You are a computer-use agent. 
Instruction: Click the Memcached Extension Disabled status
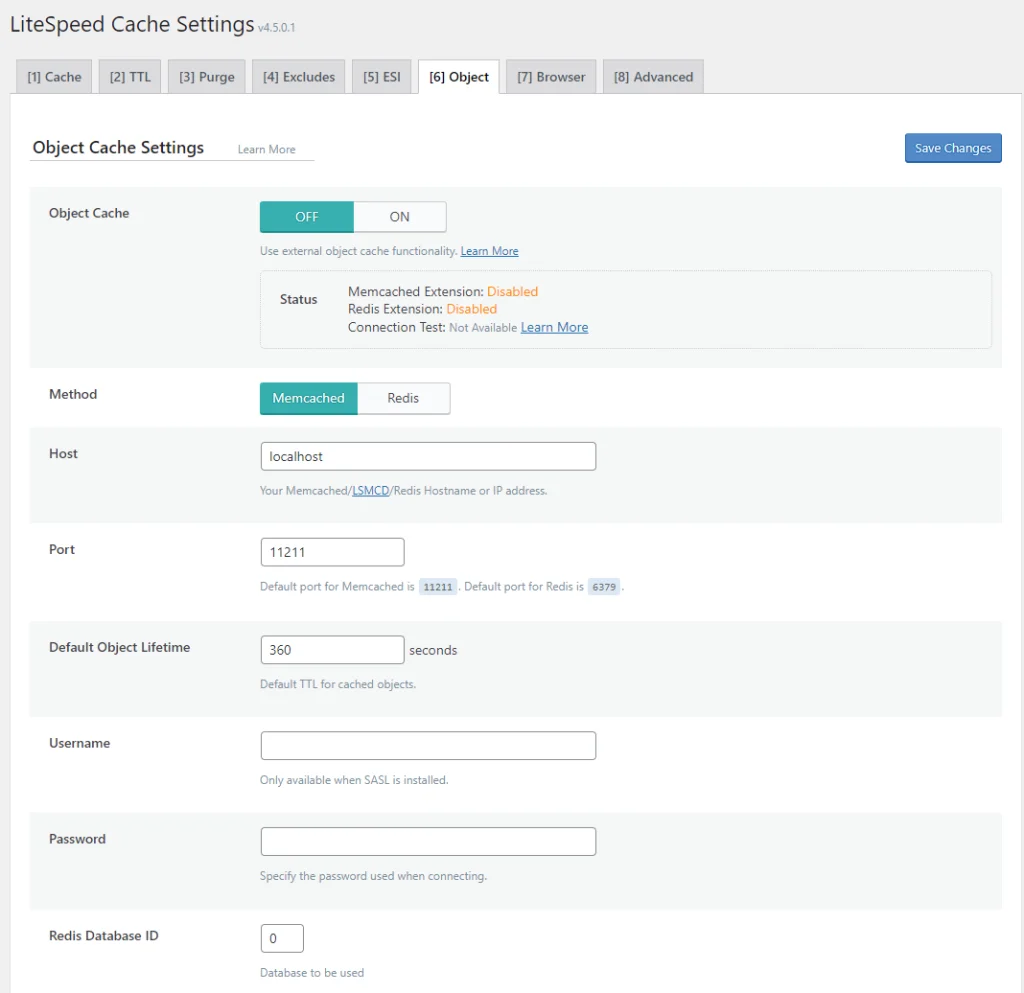click(512, 292)
